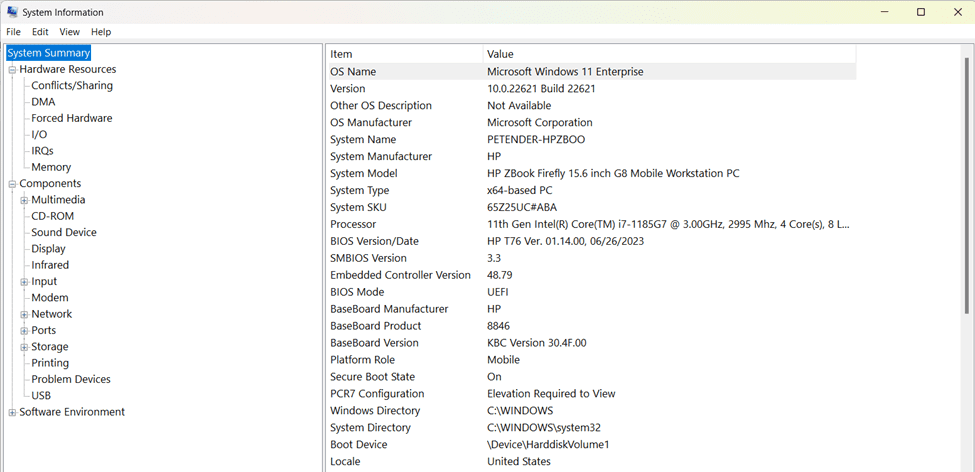Click the Value column header

670,54
